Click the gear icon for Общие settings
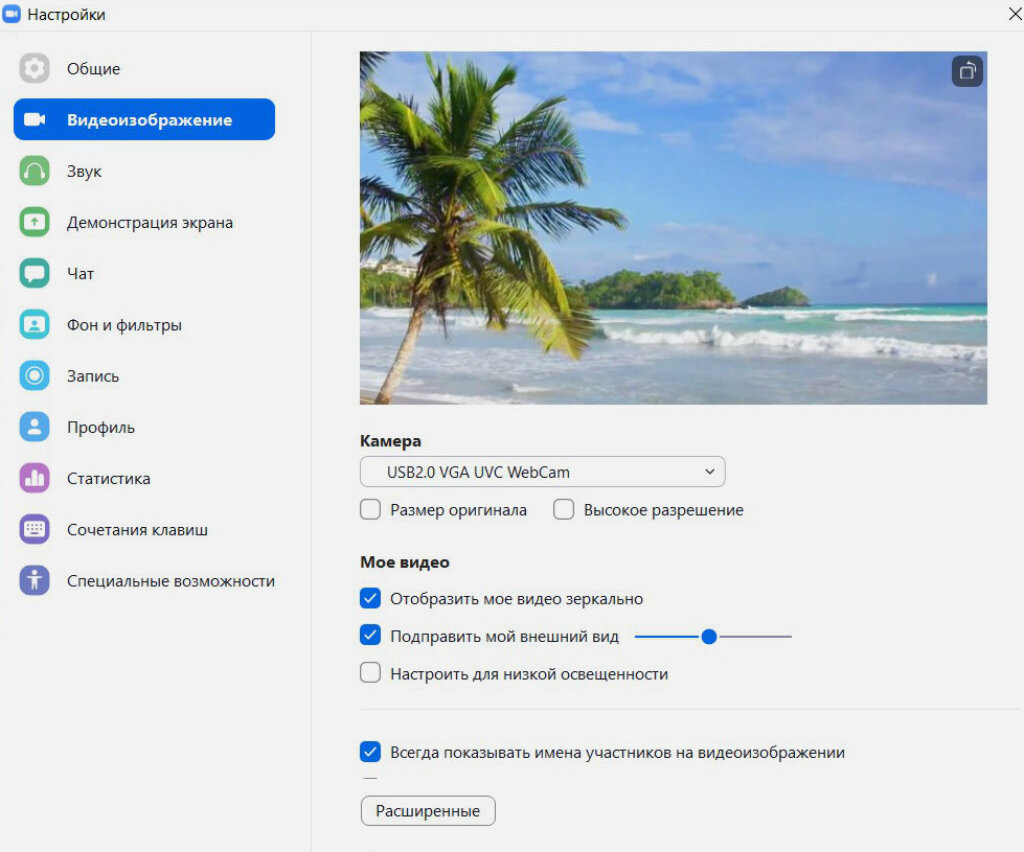The width and height of the screenshot is (1024, 852). point(34,69)
